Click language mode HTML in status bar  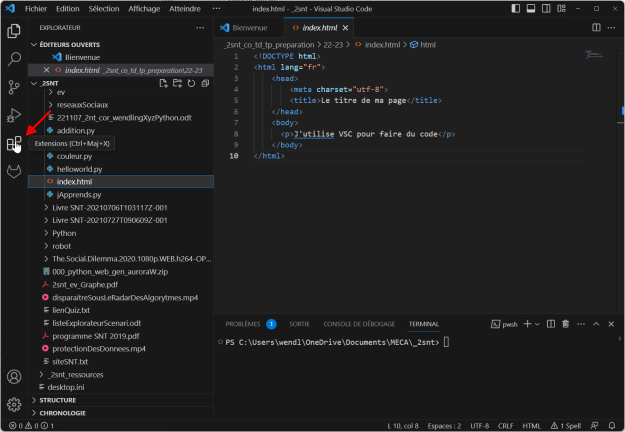[531, 426]
